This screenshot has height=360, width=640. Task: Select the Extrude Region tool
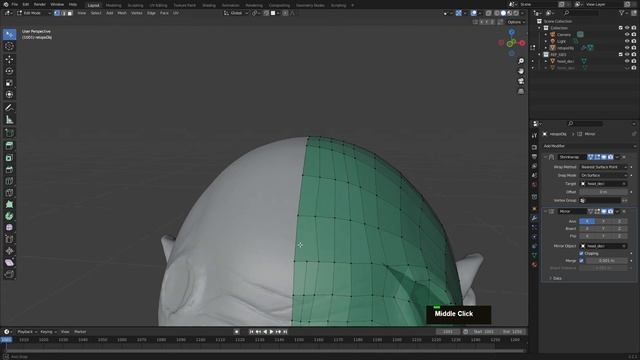pyautogui.click(x=9, y=146)
